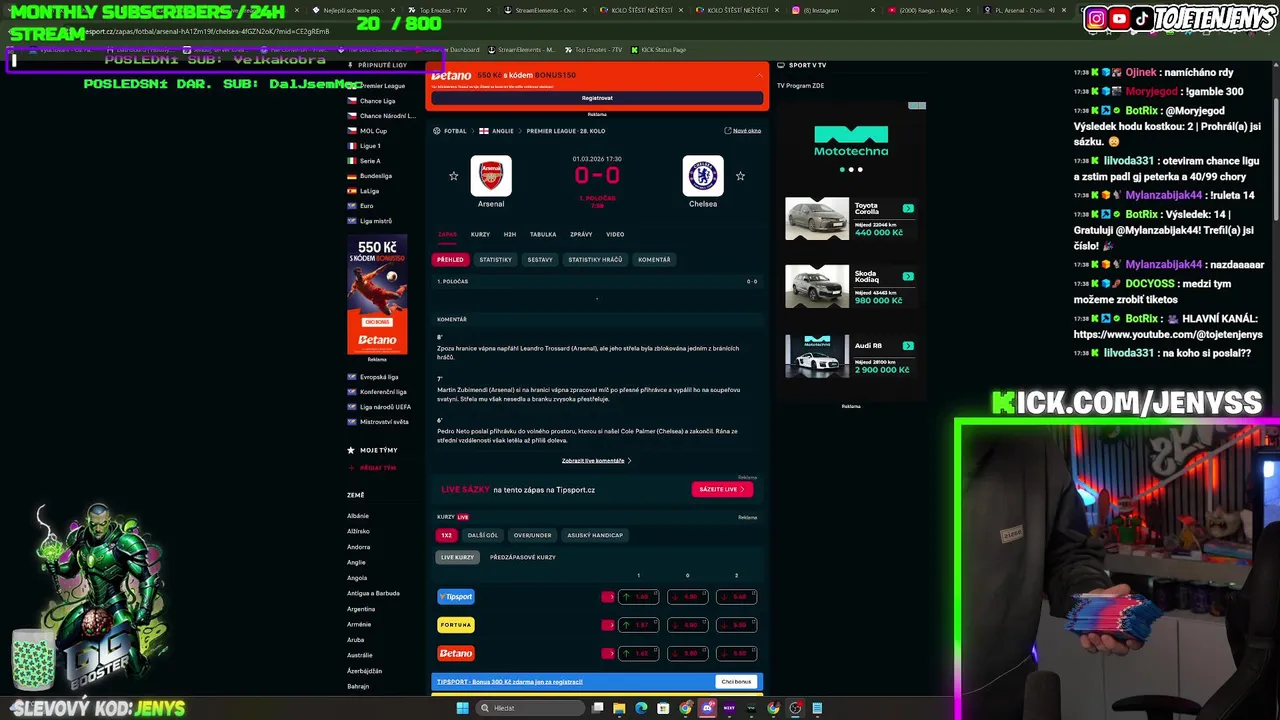1280x720 pixels.
Task: Select the STATISTIKY HRÁČŮ sub-tab
Action: [595, 259]
